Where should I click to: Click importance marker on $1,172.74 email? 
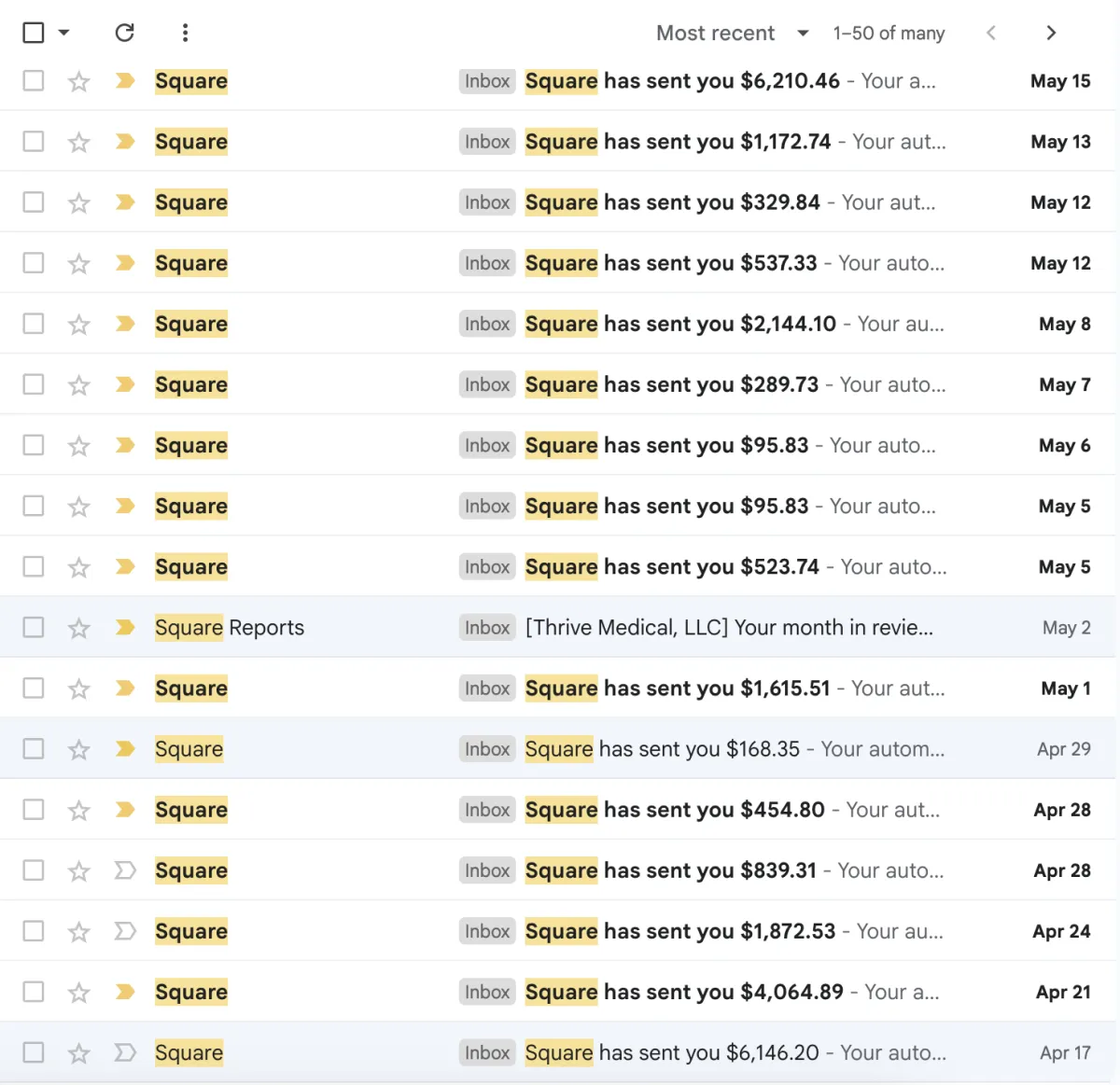coord(125,142)
